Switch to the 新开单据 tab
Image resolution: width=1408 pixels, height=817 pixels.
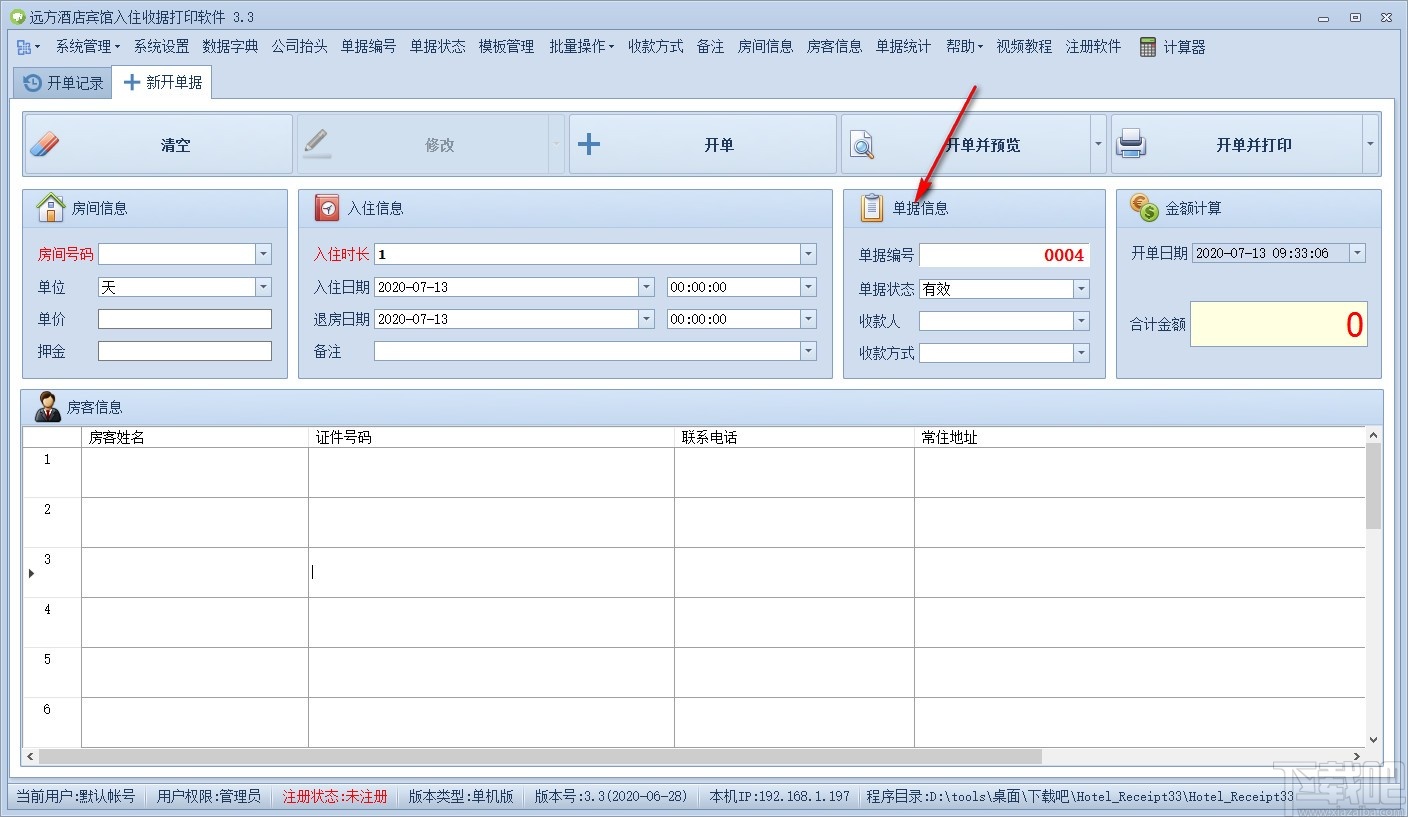[162, 82]
